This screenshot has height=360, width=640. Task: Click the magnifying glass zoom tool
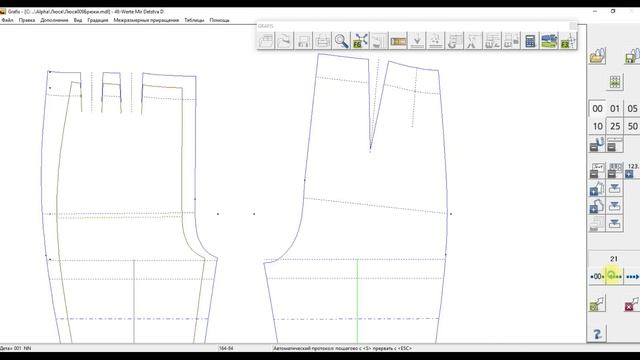341,41
